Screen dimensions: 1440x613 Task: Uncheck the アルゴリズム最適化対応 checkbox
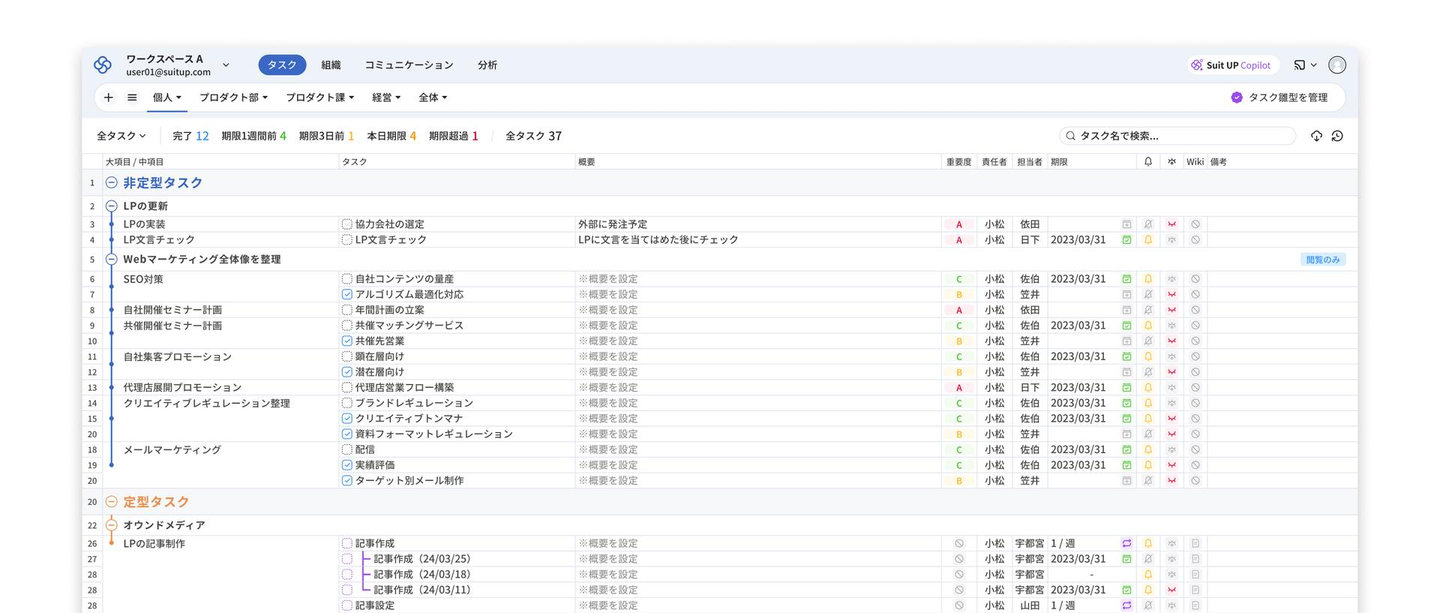tap(347, 295)
